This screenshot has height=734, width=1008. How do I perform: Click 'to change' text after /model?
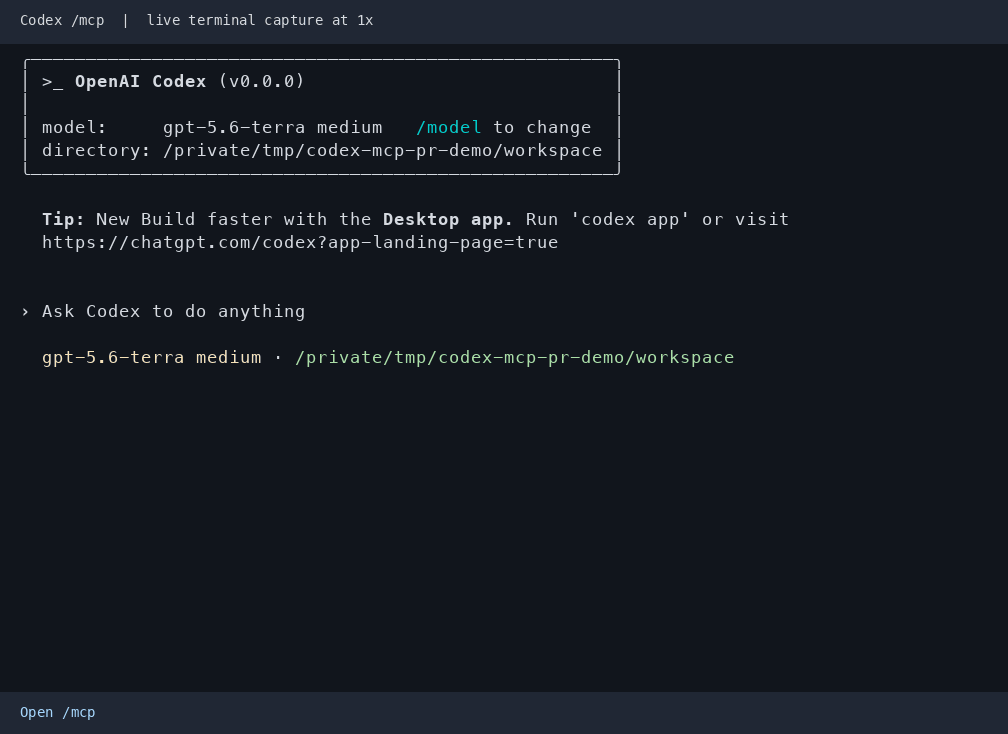(x=542, y=127)
